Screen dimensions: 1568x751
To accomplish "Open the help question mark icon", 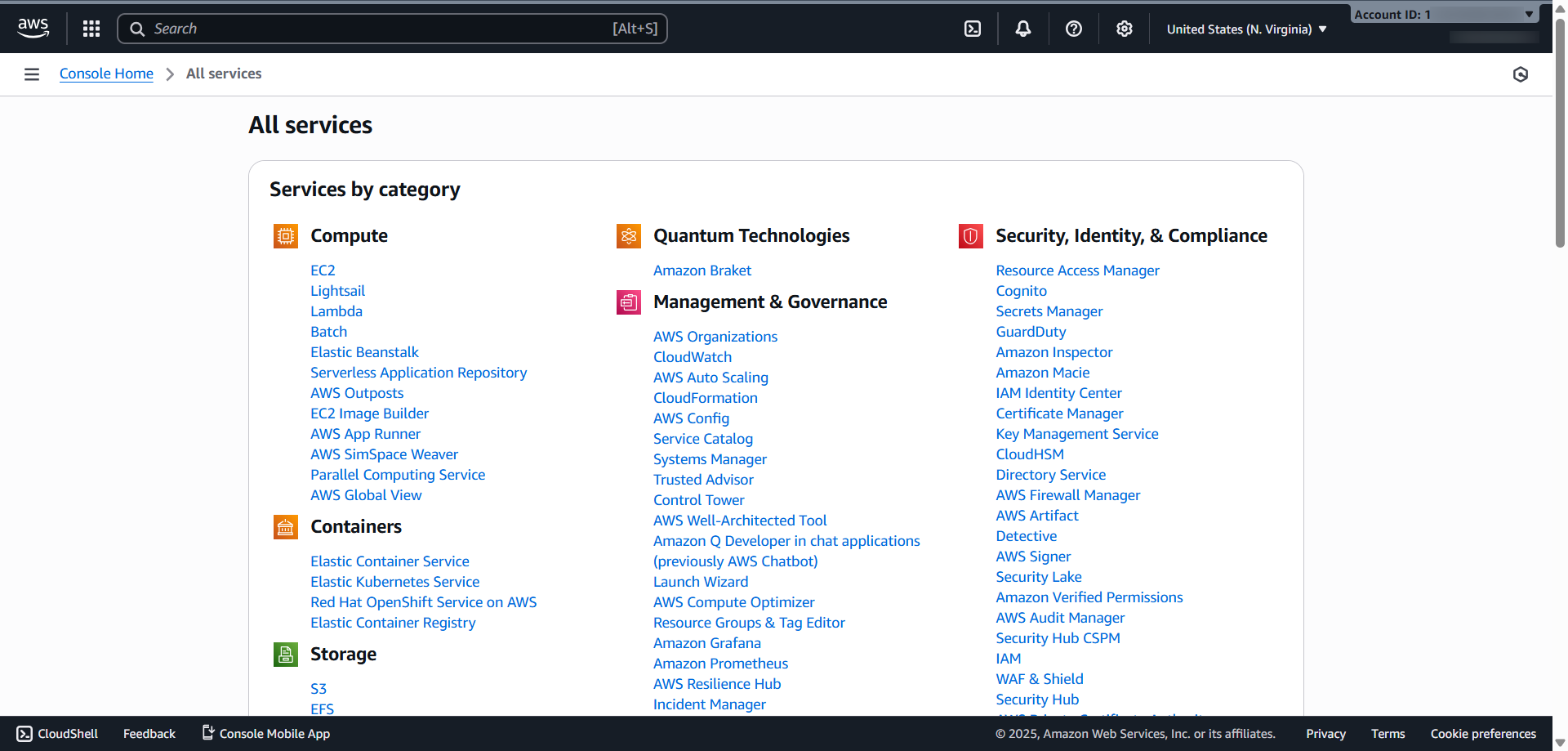I will tap(1074, 29).
